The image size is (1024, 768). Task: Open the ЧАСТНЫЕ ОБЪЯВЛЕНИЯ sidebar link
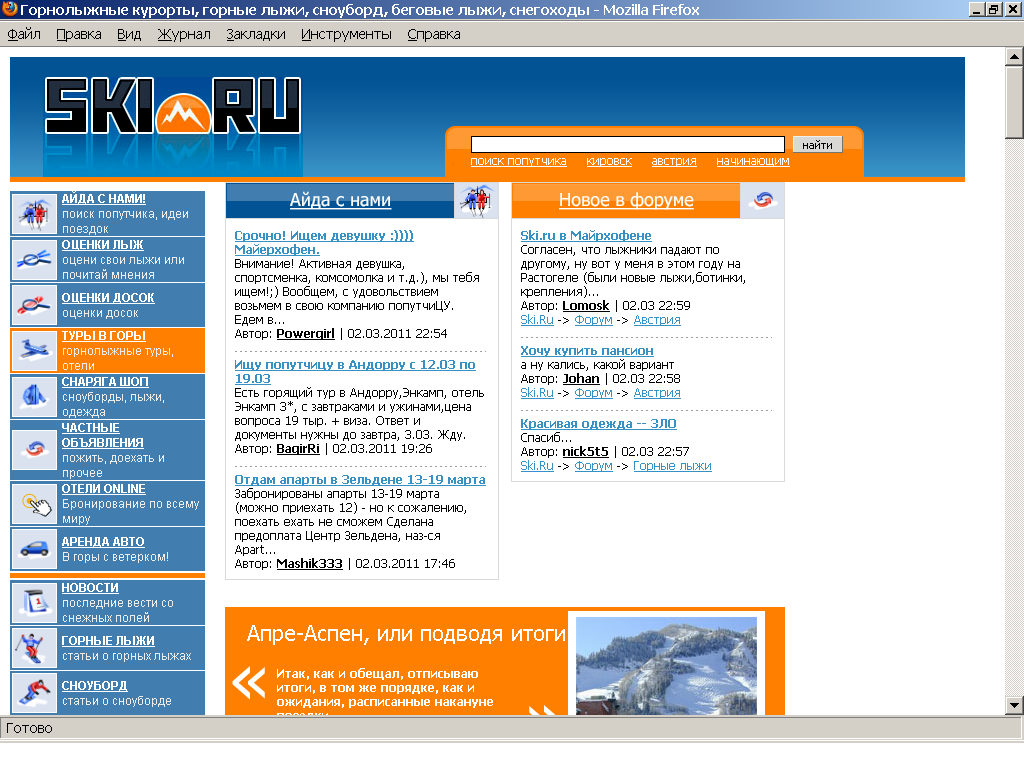coord(103,435)
